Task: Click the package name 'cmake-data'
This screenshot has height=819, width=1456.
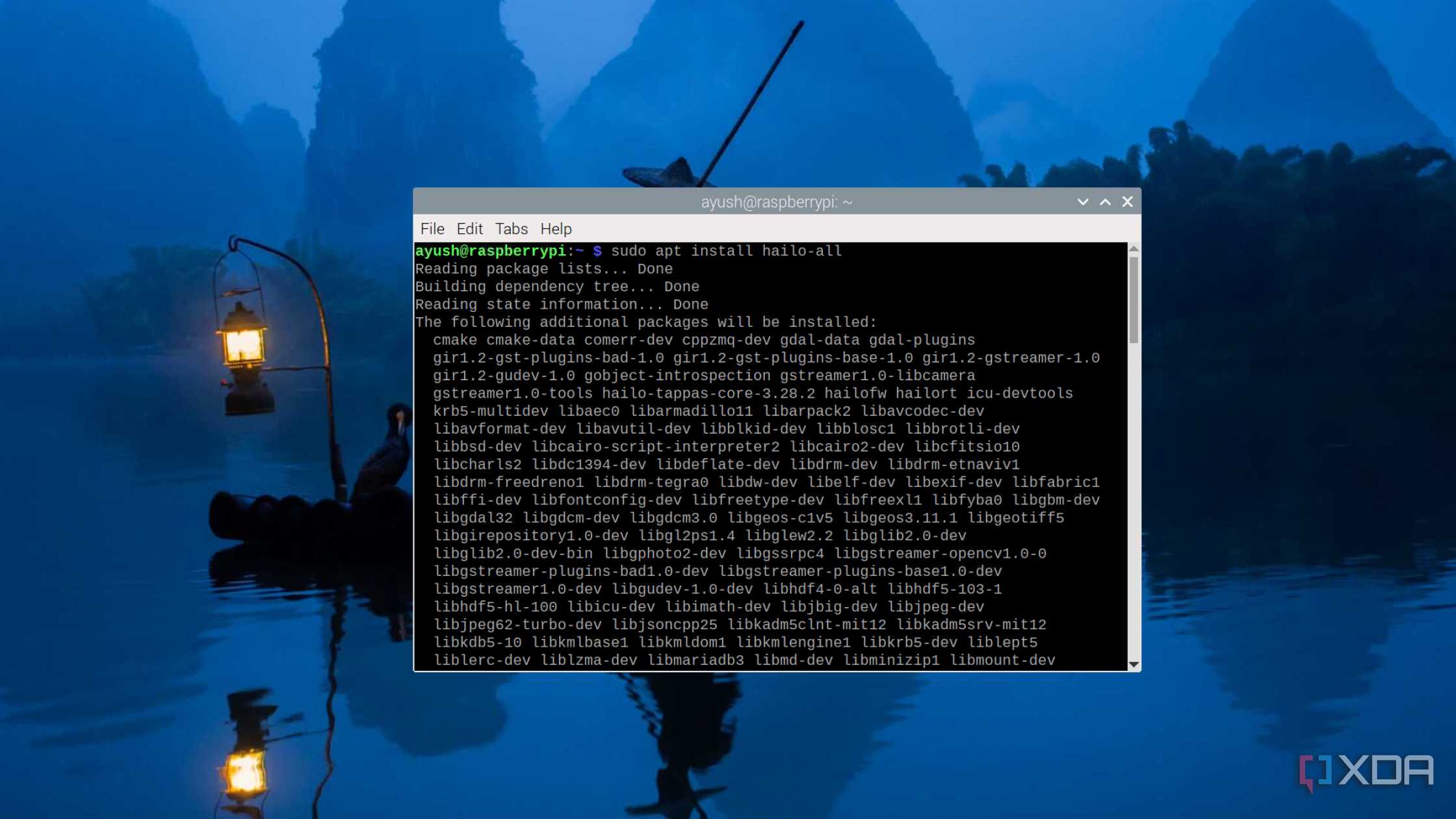Action: pyautogui.click(x=530, y=340)
